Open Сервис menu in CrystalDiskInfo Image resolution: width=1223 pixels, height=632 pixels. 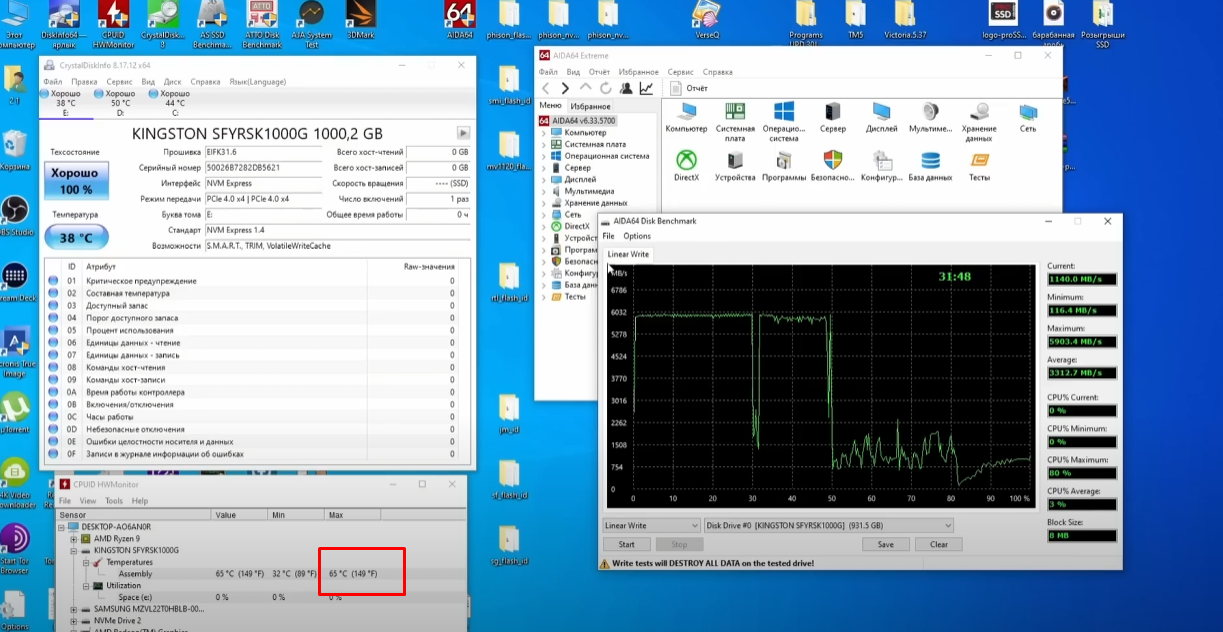[x=119, y=82]
